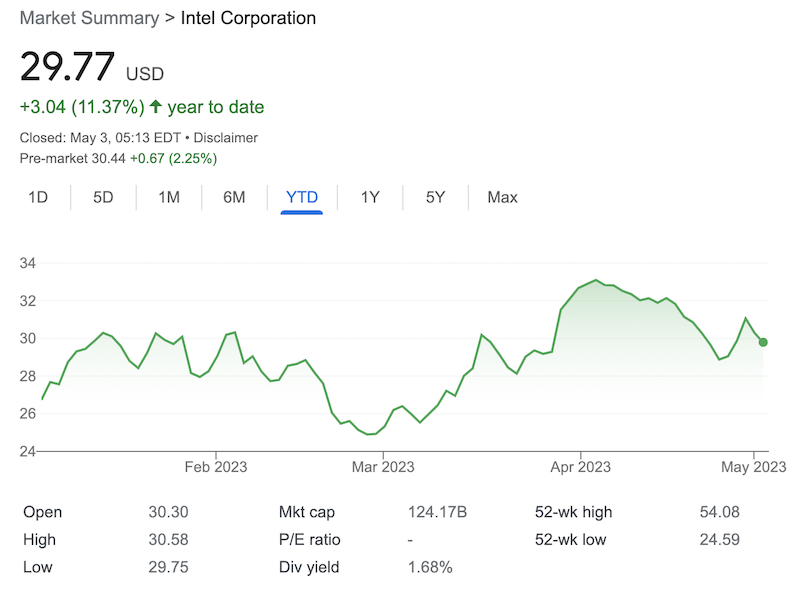800x599 pixels.
Task: Select the 1D time range tab
Action: point(38,197)
